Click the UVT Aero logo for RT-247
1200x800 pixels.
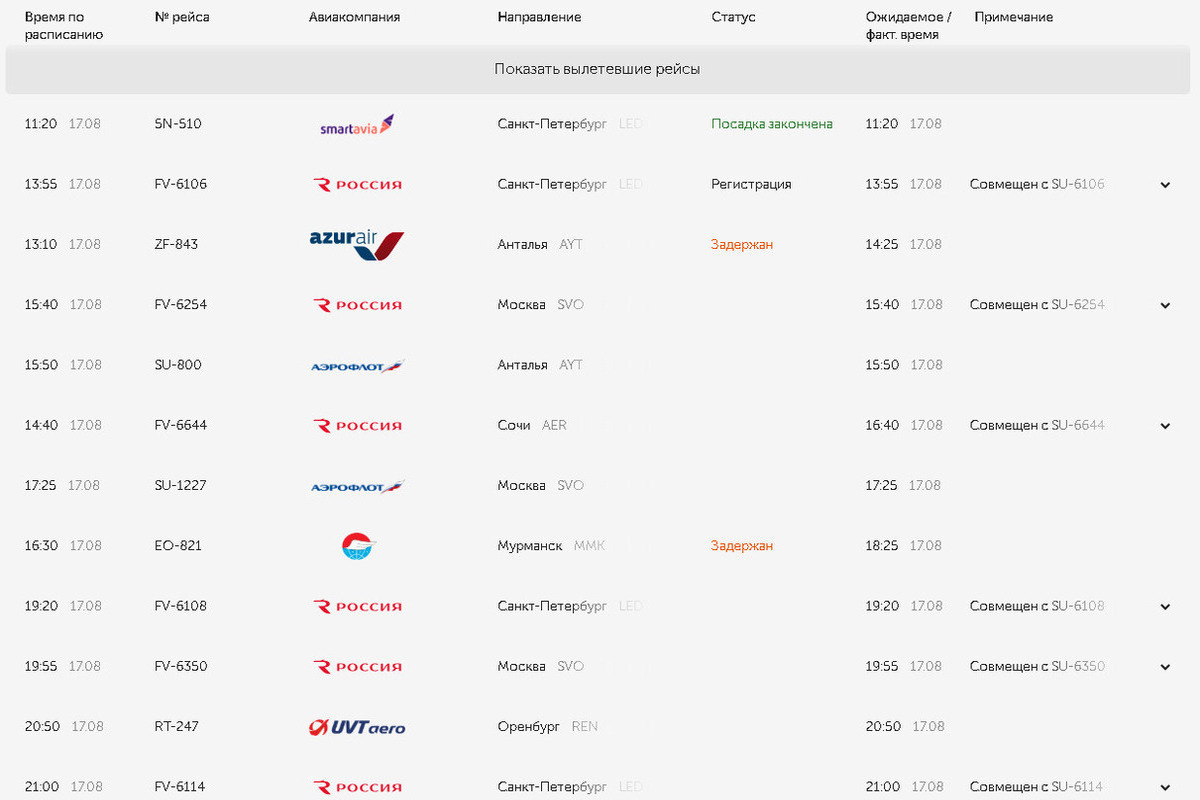[x=357, y=727]
